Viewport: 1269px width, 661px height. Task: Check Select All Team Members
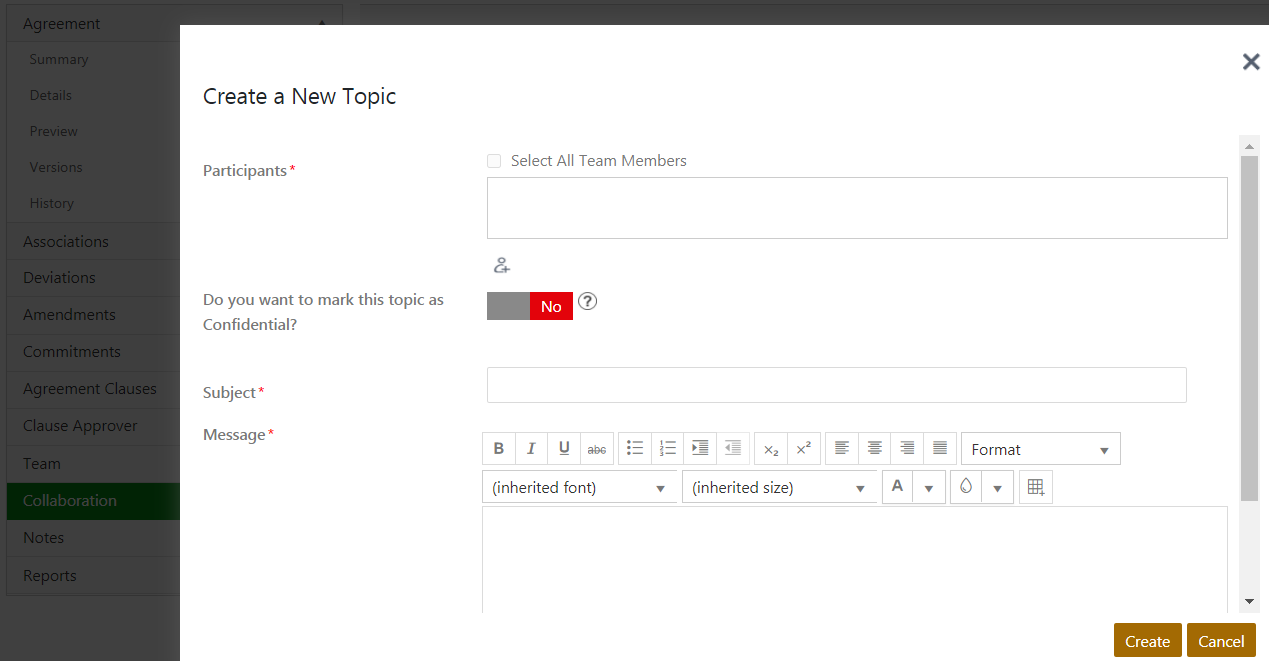[x=494, y=161]
